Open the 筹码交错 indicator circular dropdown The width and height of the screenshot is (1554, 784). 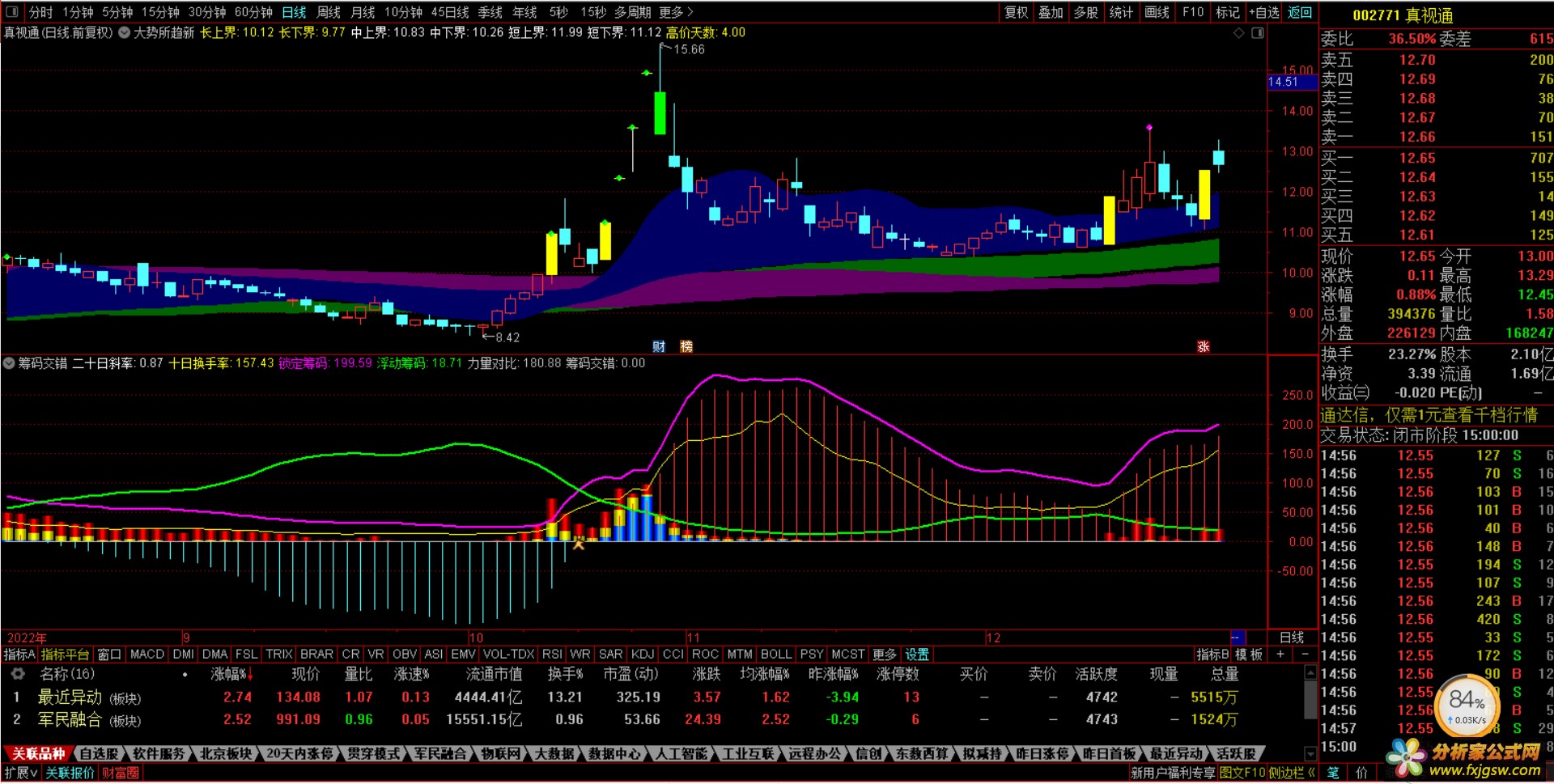click(x=9, y=363)
